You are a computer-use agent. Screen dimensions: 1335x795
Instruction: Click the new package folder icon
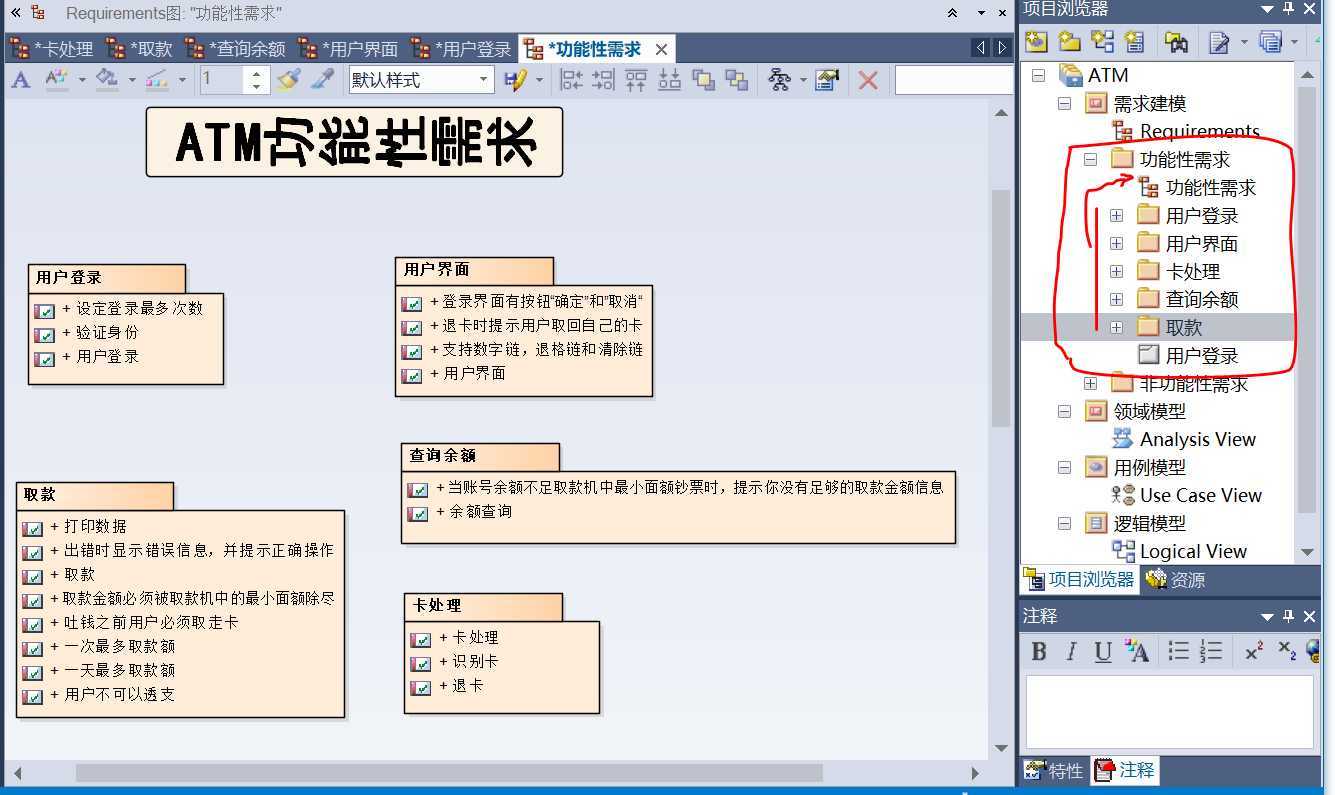[1070, 42]
